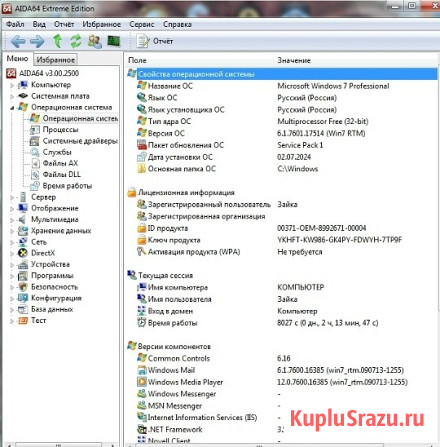Click the Безопасность shield icon
This screenshot has width=440, height=447.
click(x=23, y=287)
